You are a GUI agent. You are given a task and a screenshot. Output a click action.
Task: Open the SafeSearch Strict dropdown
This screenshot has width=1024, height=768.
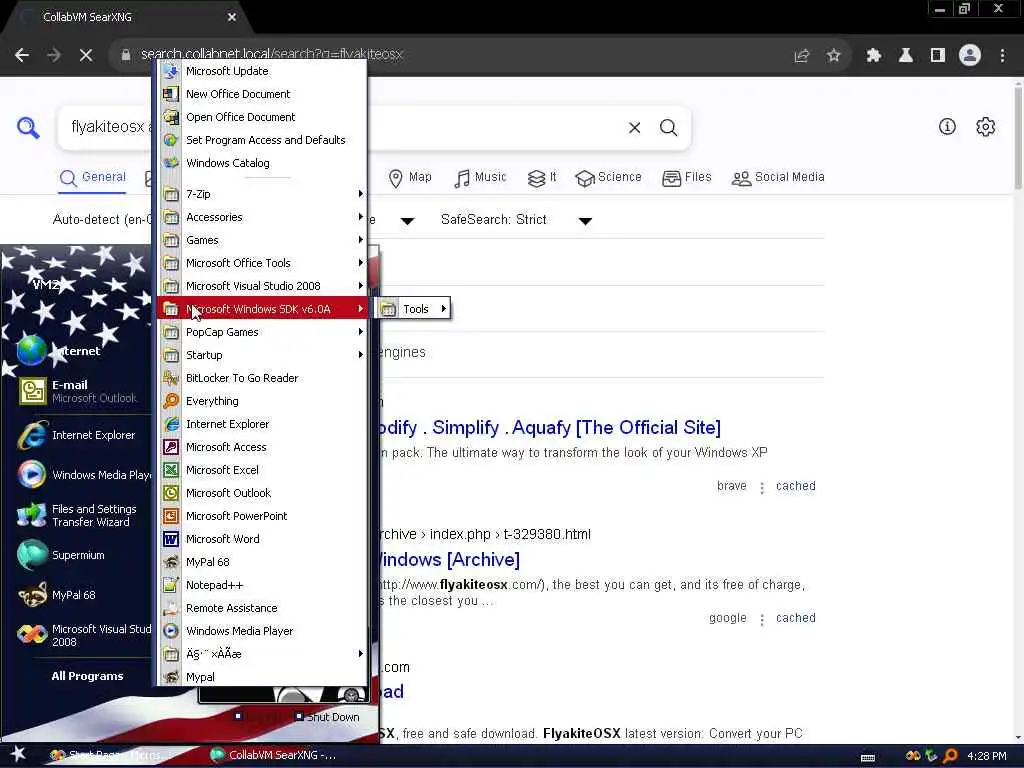point(516,220)
